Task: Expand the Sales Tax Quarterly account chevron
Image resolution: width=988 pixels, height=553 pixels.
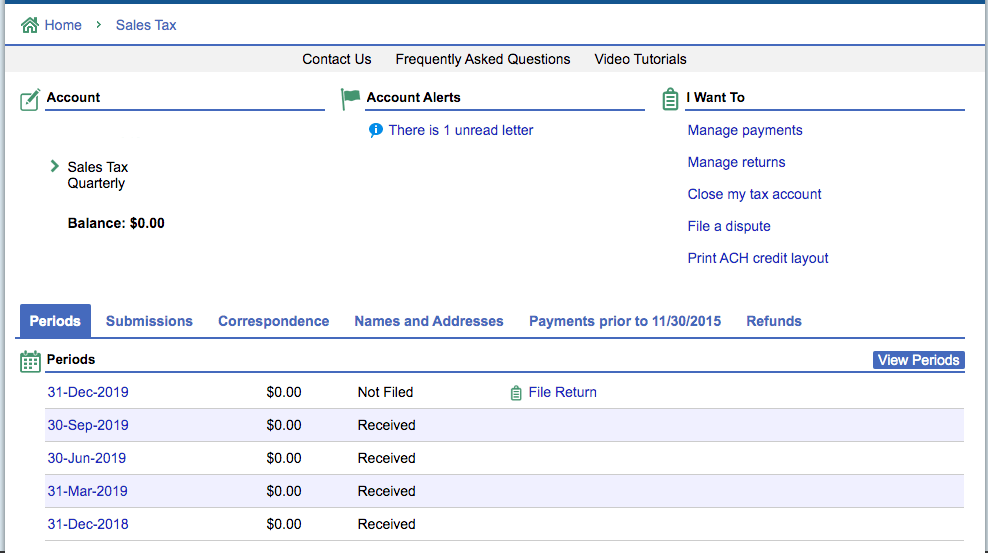Action: [55, 166]
